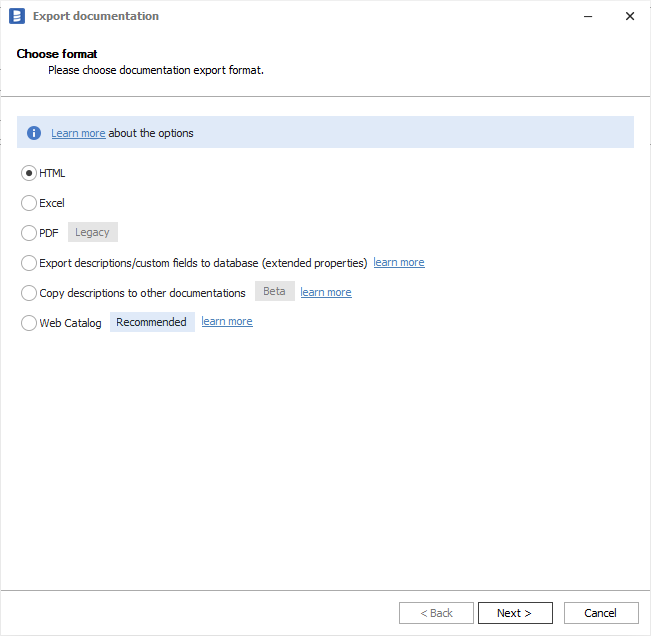Open learn more link next to Beta
This screenshot has width=651, height=636.
tap(325, 292)
